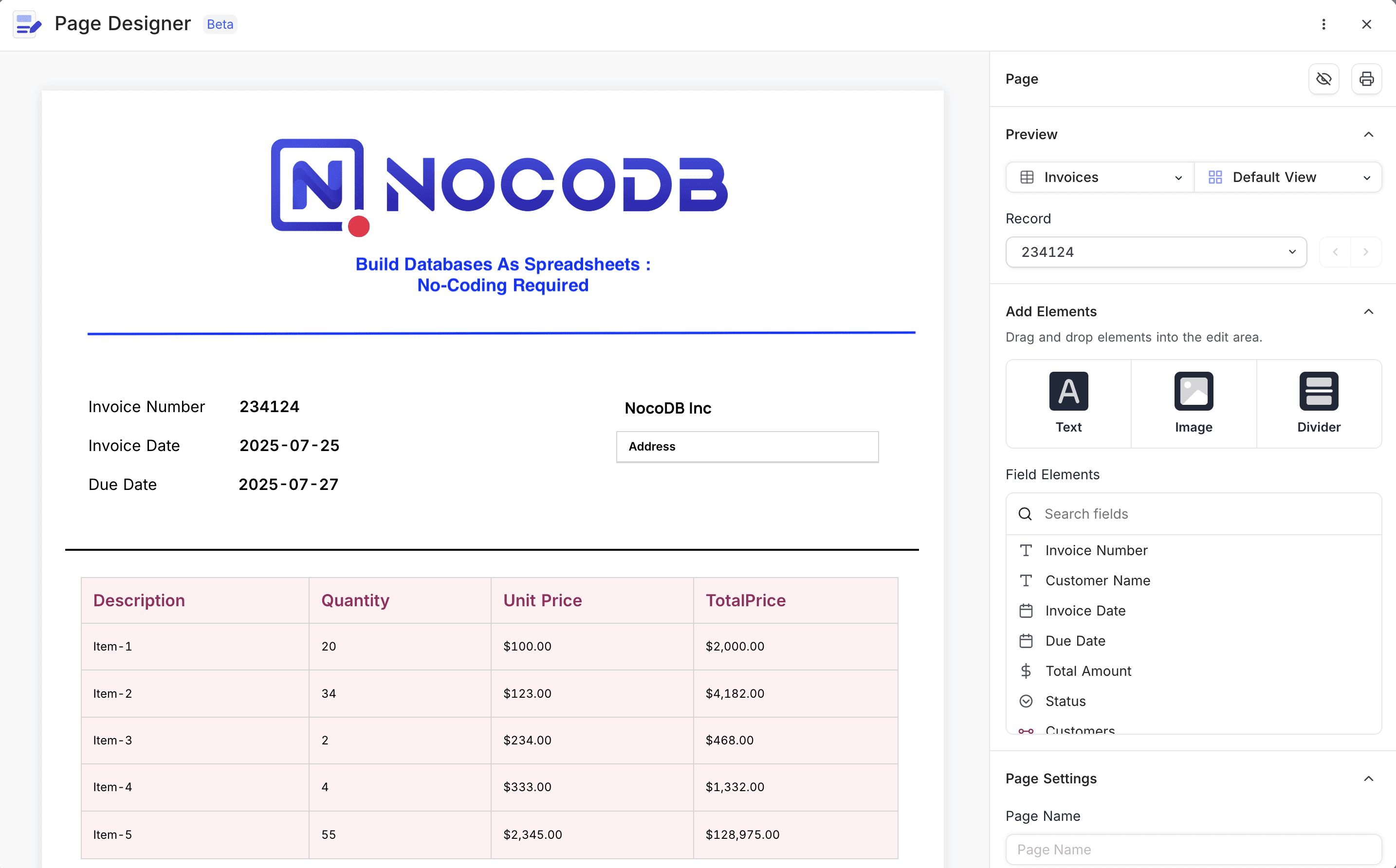Add an Image element
Viewport: 1396px width, 868px height.
(x=1194, y=403)
